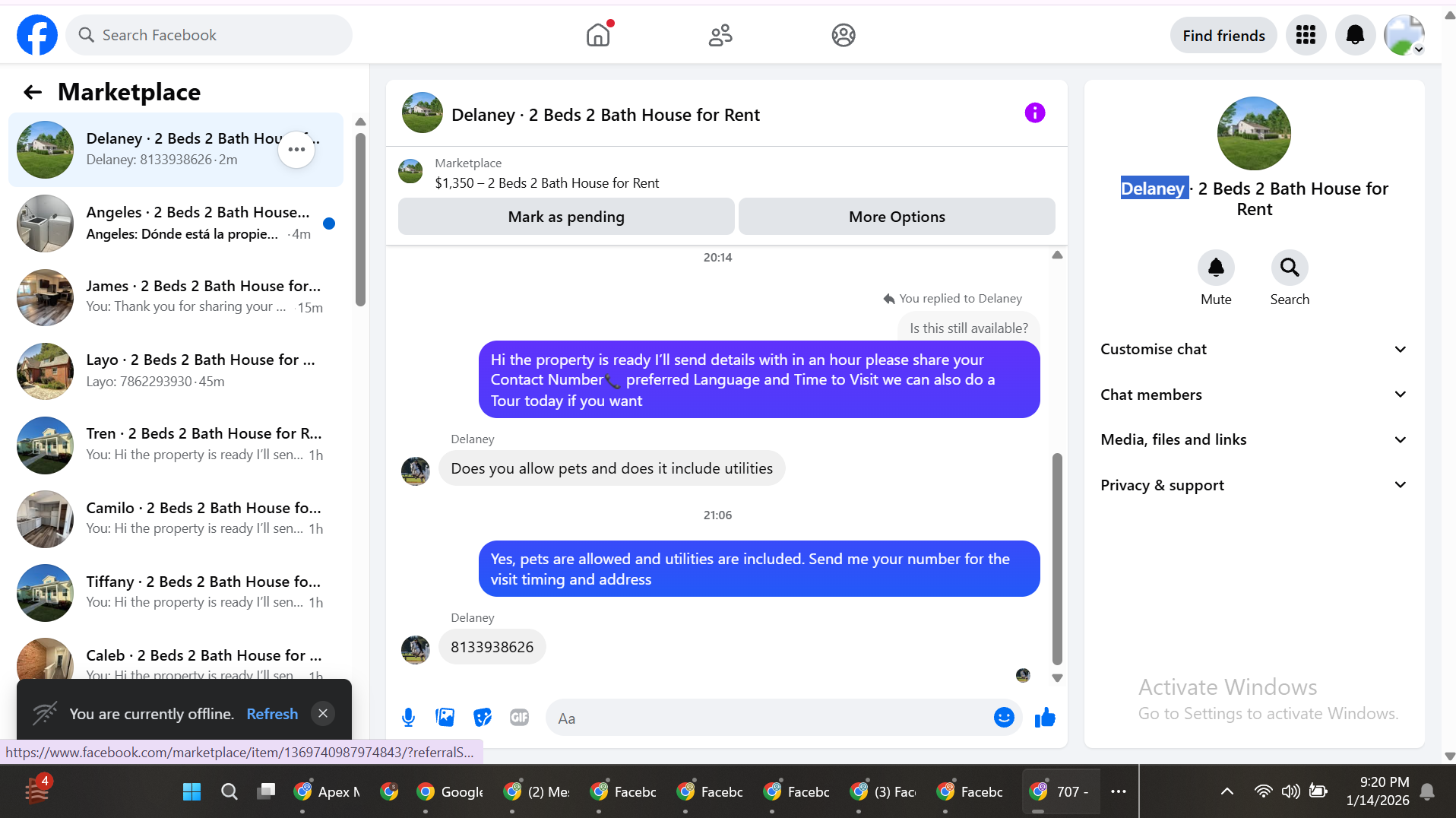Open the account profile picture menu
The image size is (1456, 818).
[x=1404, y=35]
